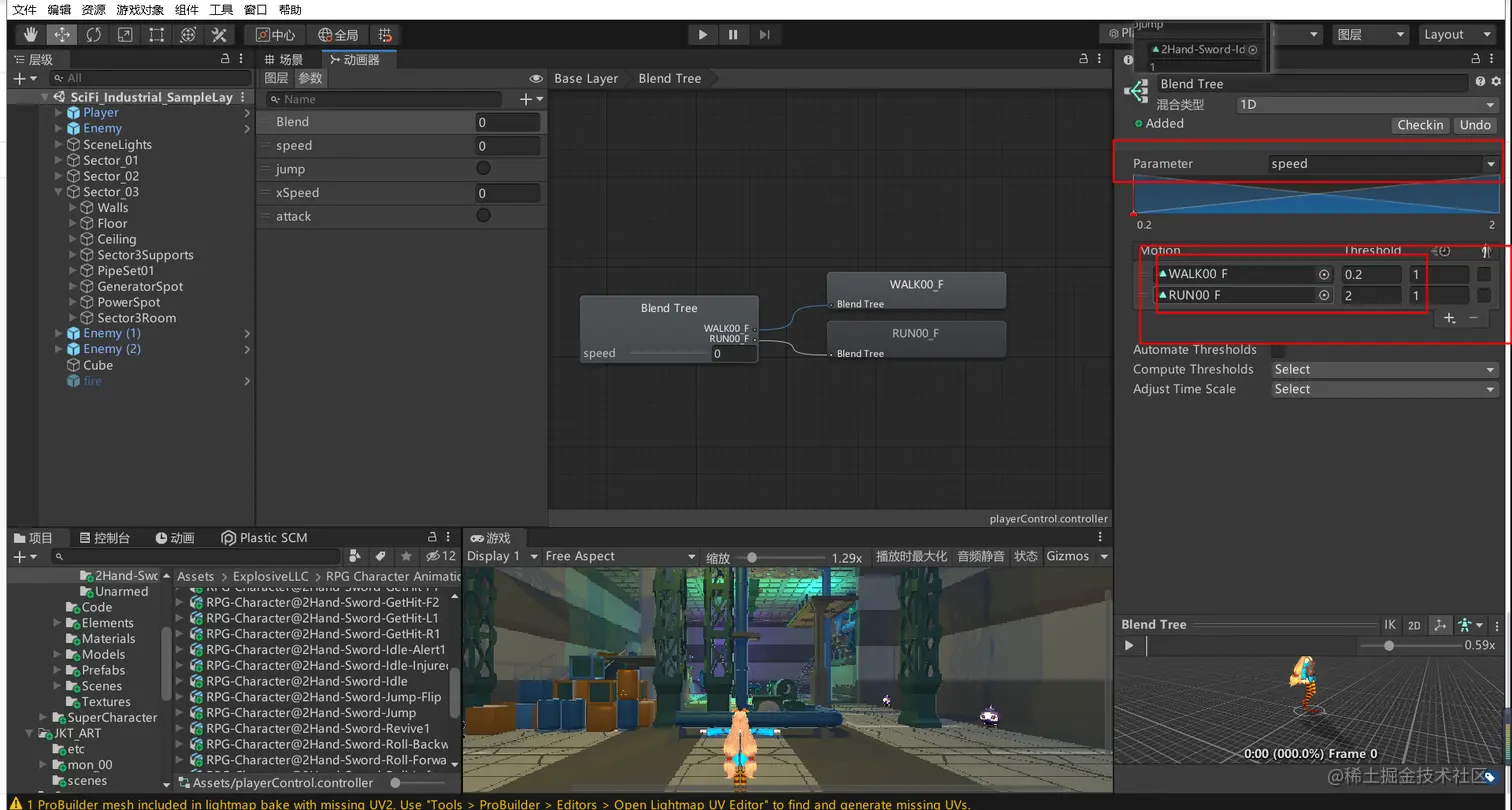Pause the game
The image size is (1512, 810).
[x=733, y=35]
